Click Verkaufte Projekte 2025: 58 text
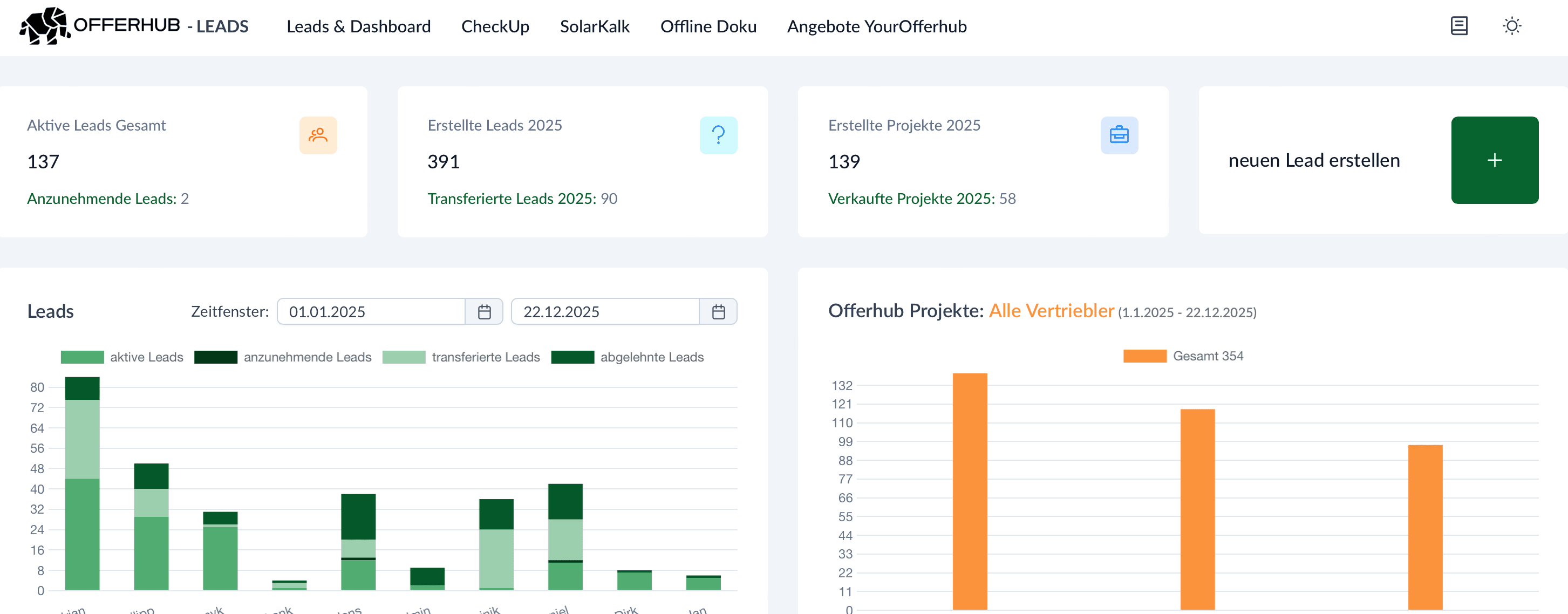This screenshot has width=1568, height=614. click(922, 199)
